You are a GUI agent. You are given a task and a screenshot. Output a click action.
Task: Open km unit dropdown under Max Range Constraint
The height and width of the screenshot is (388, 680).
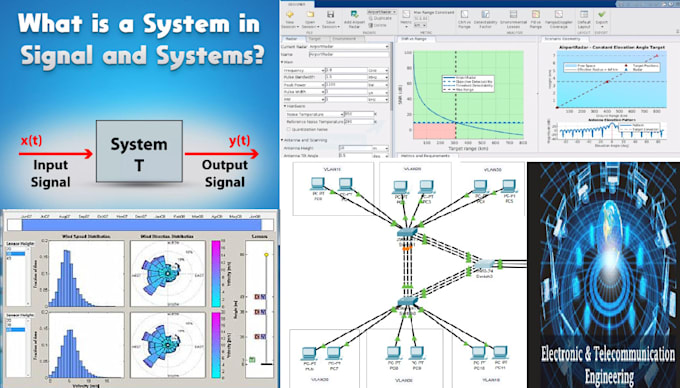pyautogui.click(x=420, y=25)
